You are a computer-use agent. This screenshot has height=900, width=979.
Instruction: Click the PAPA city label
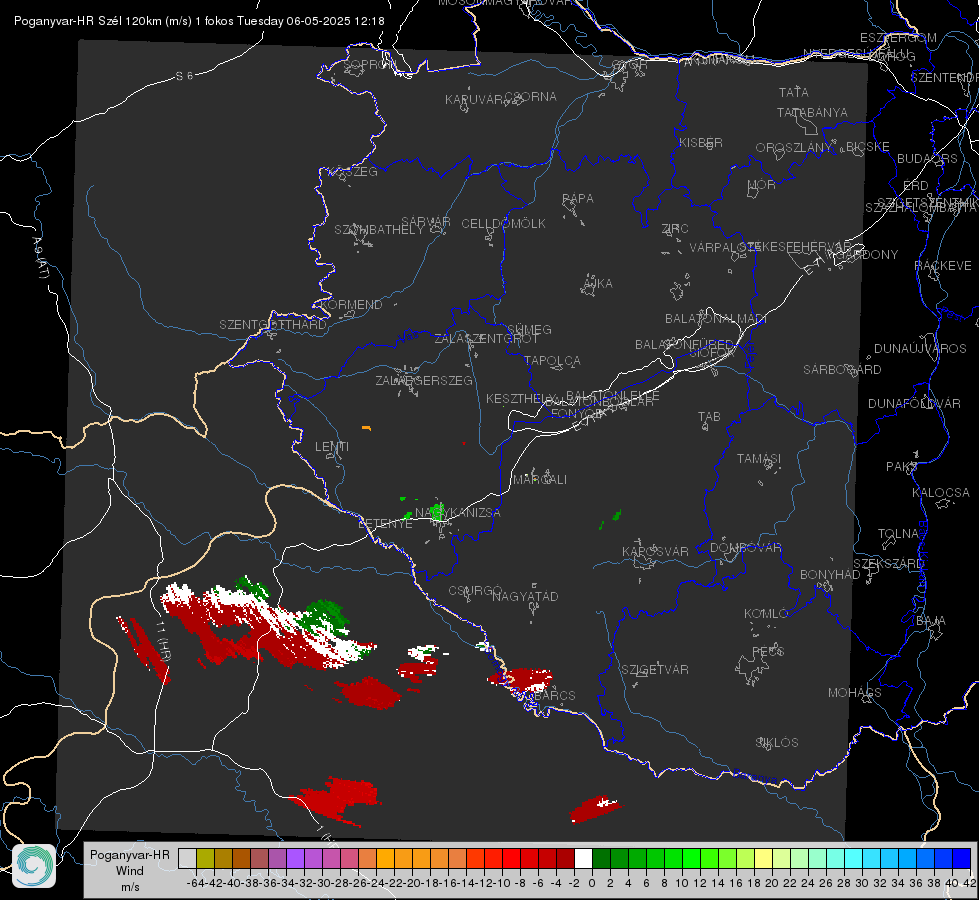click(578, 199)
